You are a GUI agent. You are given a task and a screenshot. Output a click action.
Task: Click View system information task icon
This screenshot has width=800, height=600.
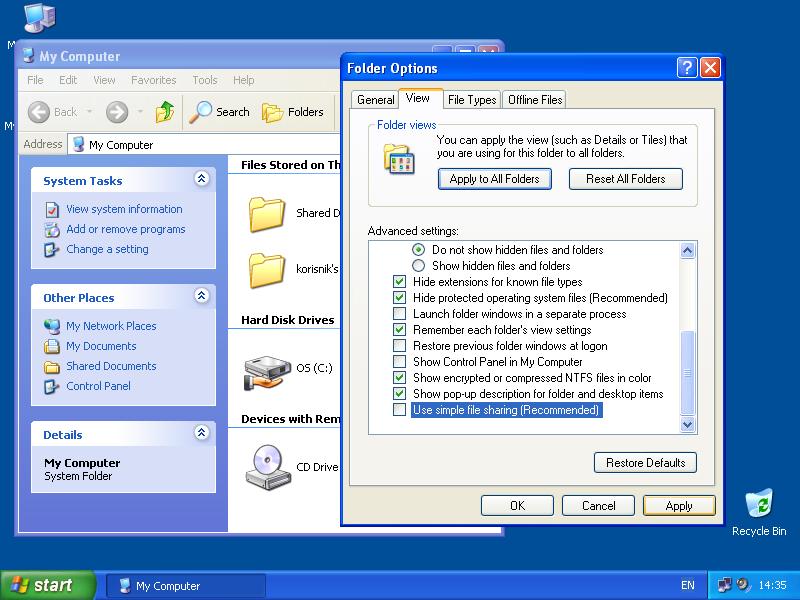pyautogui.click(x=52, y=209)
